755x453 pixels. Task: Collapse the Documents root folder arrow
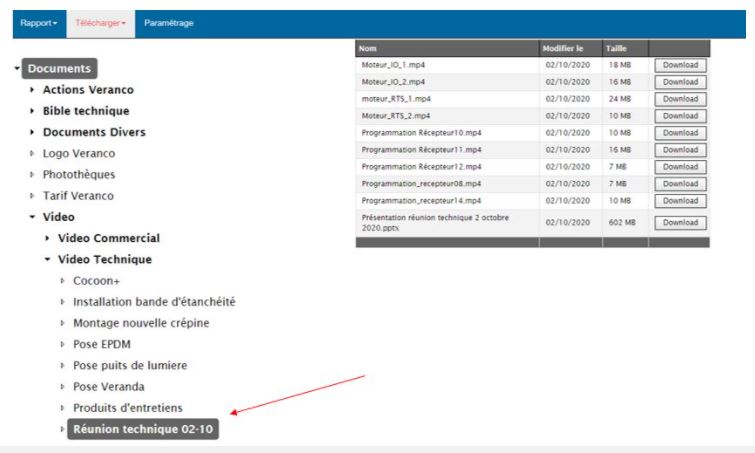(x=18, y=69)
